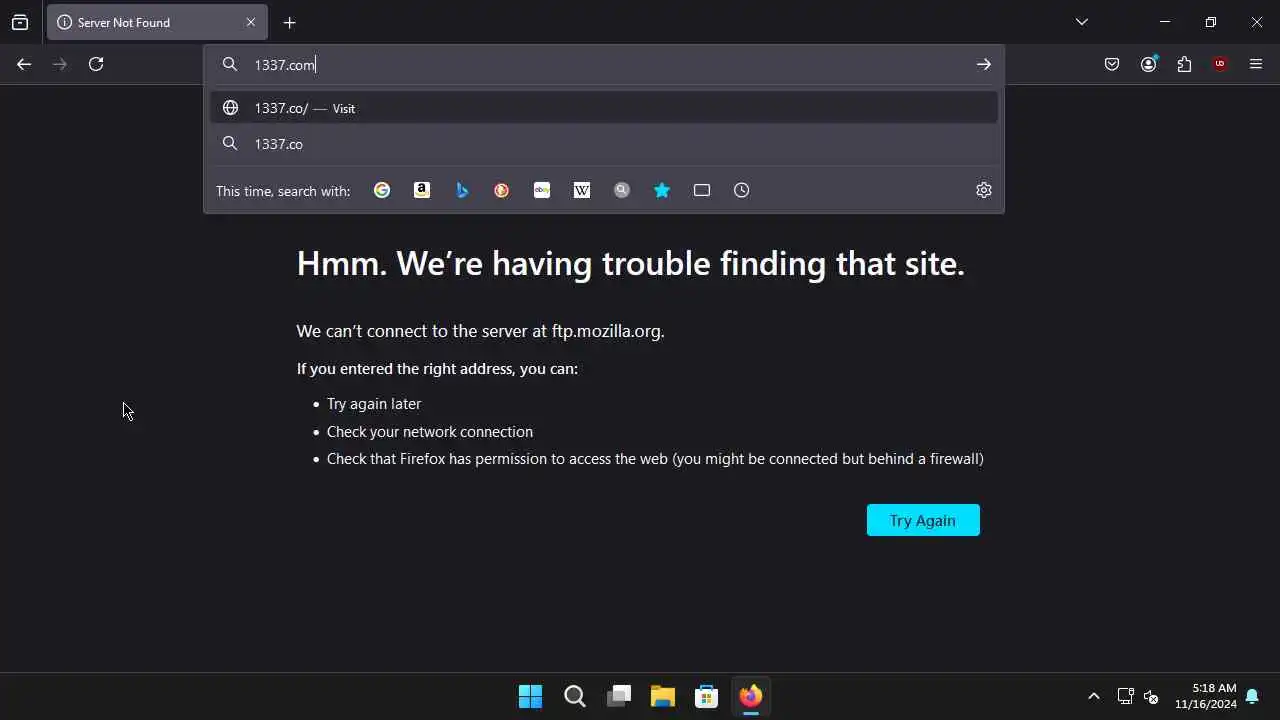Choose the 1337.co/ Visit suggestion
The image size is (1280, 720).
pos(604,108)
